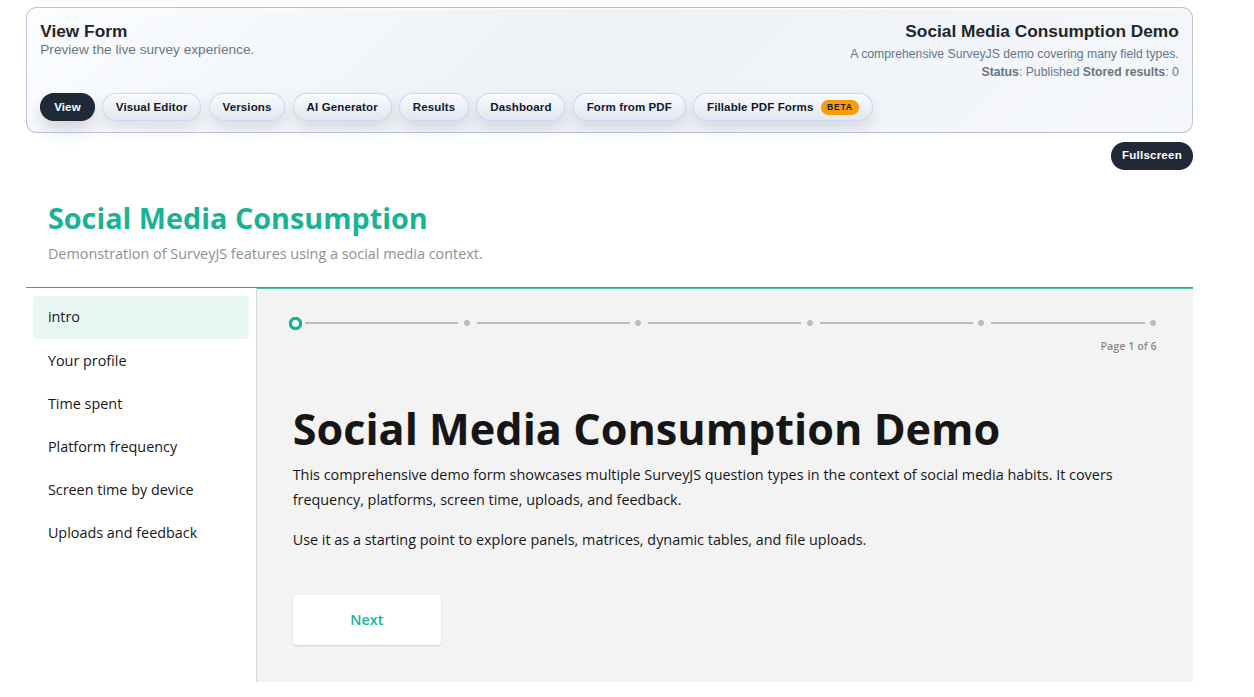Open the Dashboard tab
The image size is (1254, 697).
tap(520, 107)
